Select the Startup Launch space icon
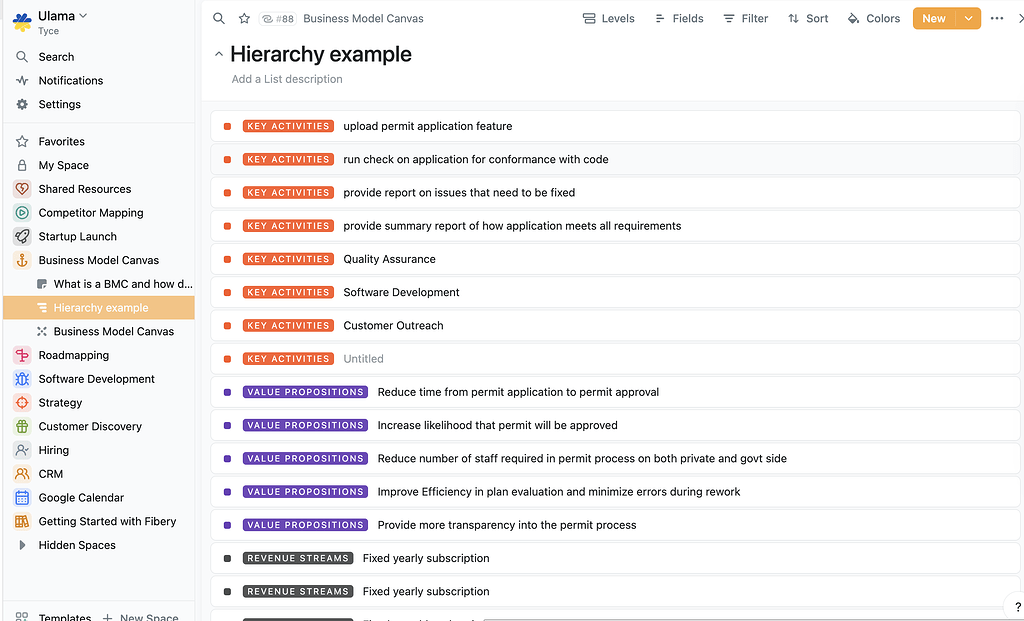 coord(22,236)
